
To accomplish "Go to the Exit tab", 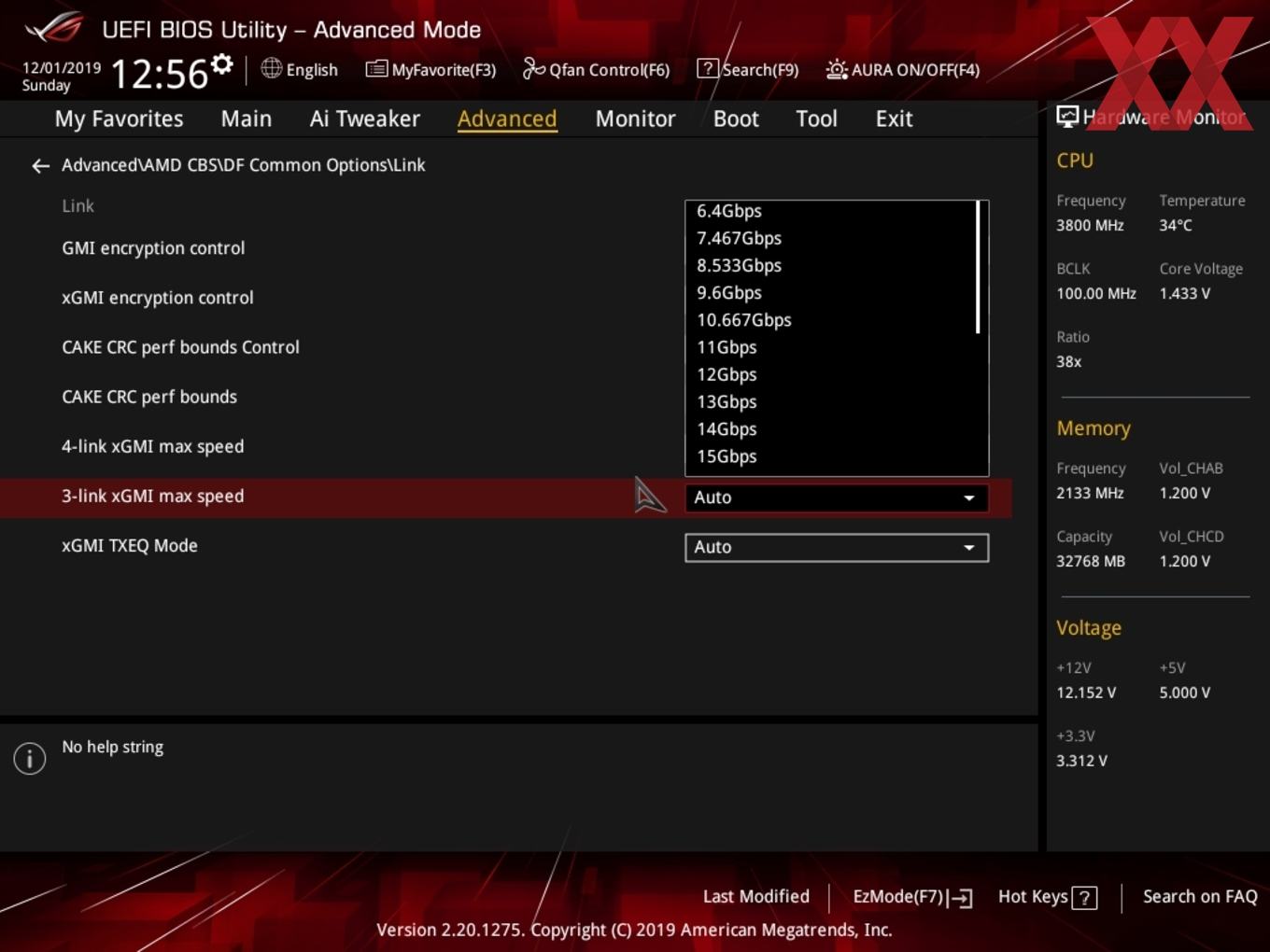I will [x=894, y=119].
